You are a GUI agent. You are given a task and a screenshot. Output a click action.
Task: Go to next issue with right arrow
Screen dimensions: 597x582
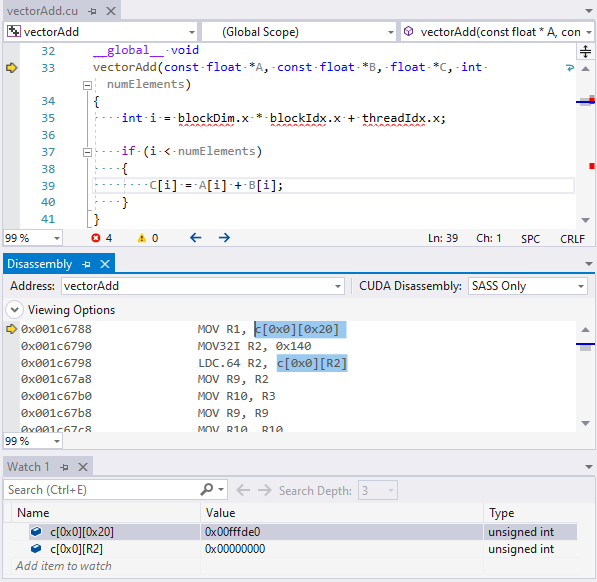[224, 238]
